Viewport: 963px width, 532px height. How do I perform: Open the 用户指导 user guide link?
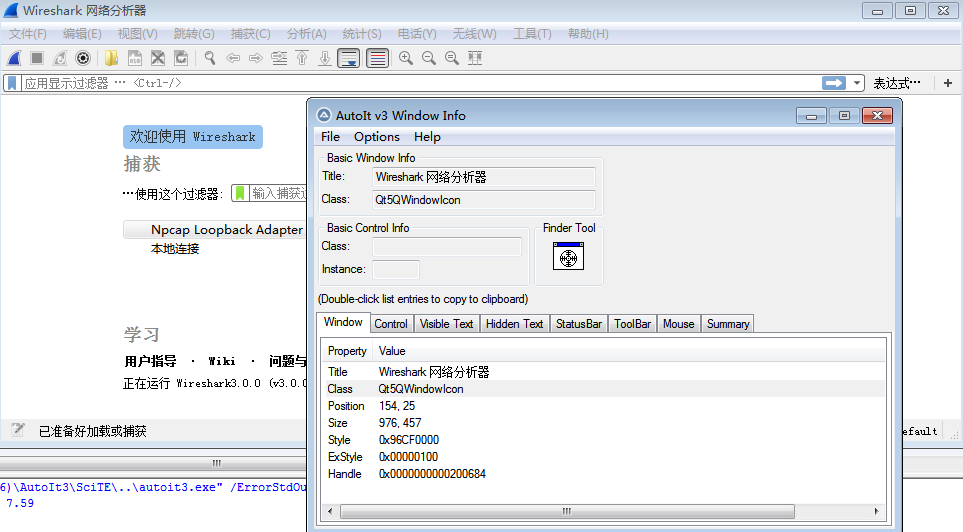coord(150,361)
